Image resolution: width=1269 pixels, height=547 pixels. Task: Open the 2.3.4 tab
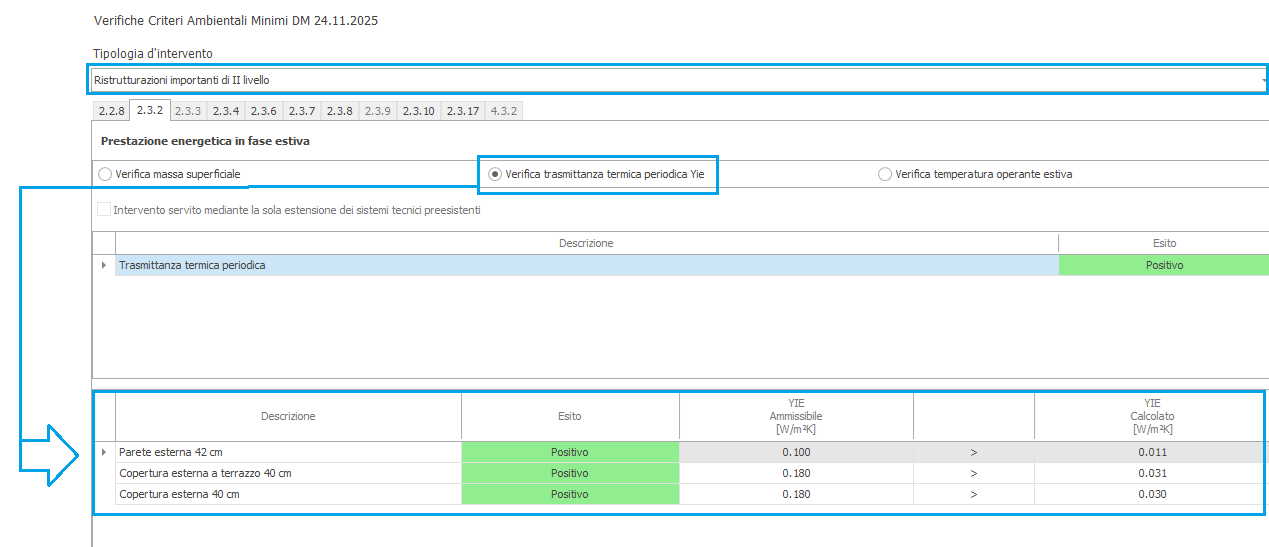[x=225, y=111]
